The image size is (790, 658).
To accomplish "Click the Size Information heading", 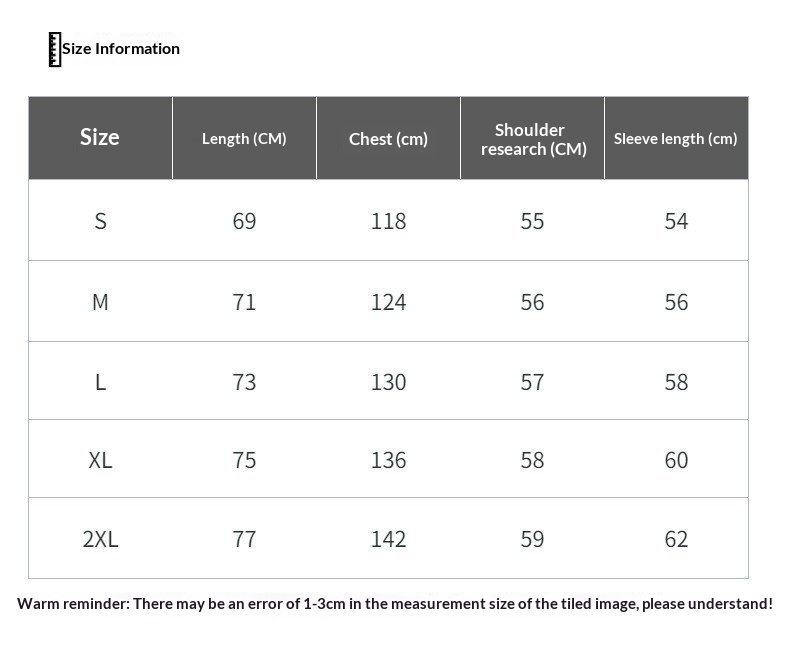I will 120,49.
